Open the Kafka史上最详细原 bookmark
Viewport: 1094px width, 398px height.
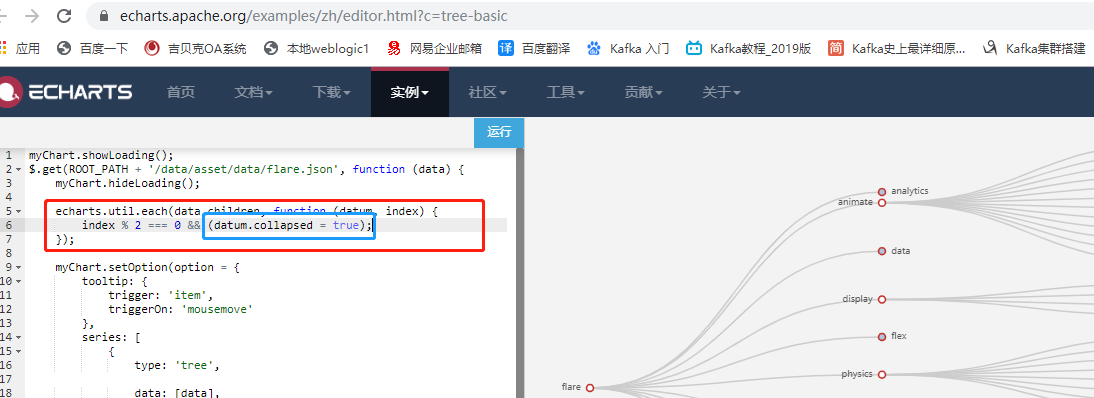click(x=897, y=48)
